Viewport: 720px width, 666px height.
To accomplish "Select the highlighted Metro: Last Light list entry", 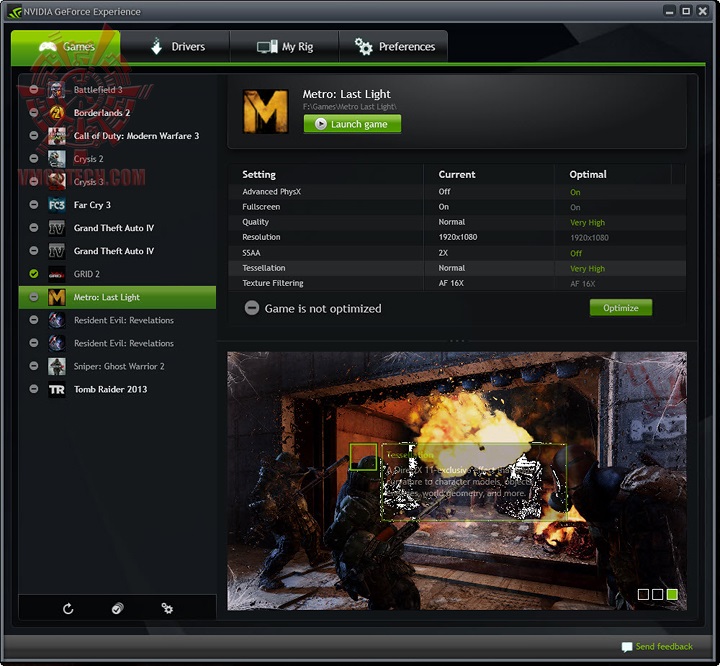I will (x=117, y=297).
